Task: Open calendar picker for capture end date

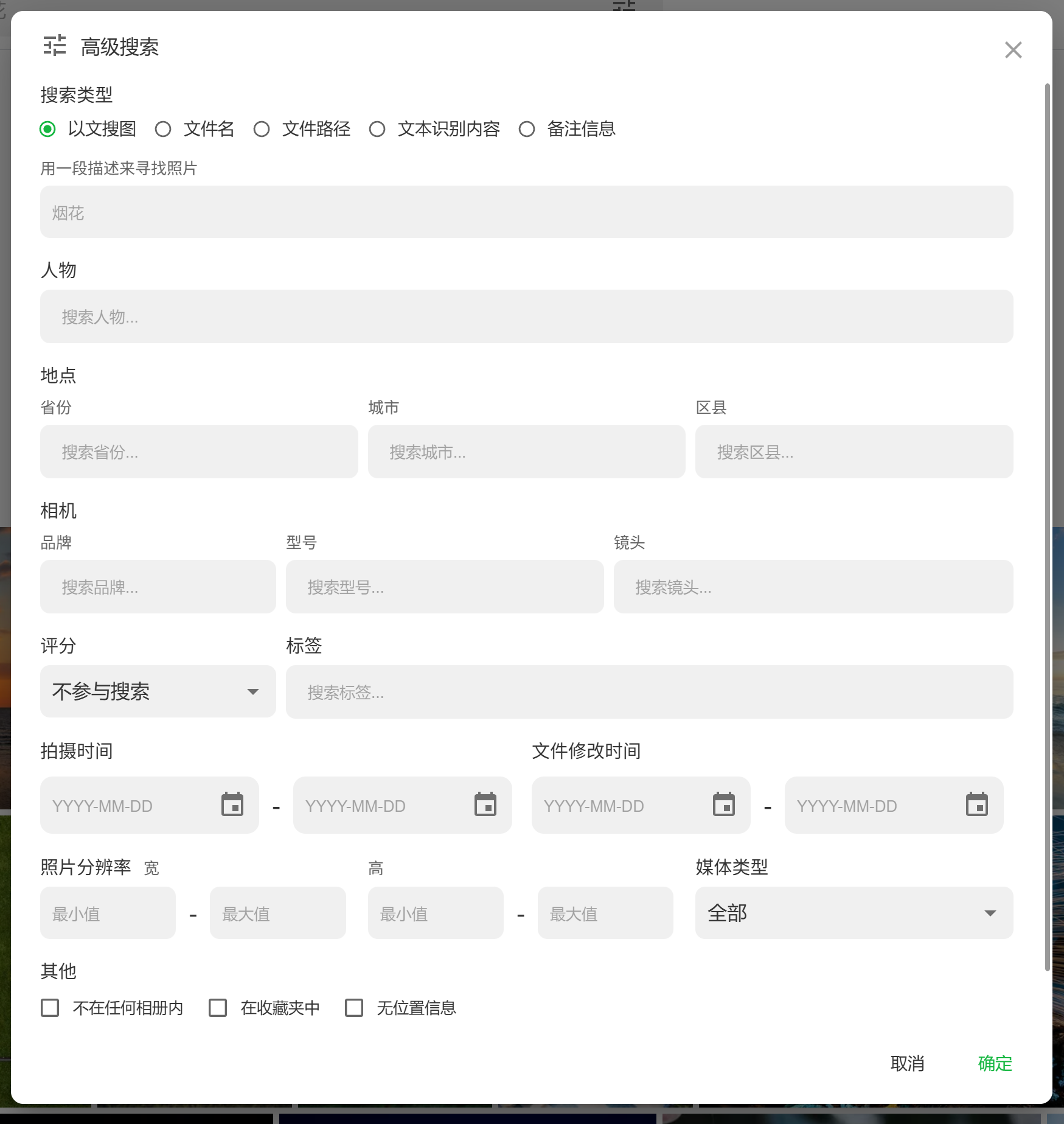Action: click(x=485, y=805)
